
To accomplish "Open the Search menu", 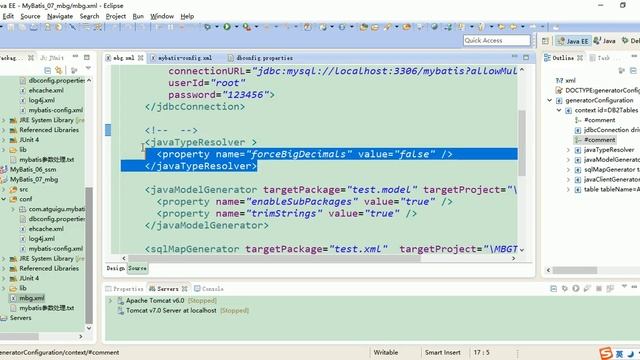I will [x=89, y=16].
